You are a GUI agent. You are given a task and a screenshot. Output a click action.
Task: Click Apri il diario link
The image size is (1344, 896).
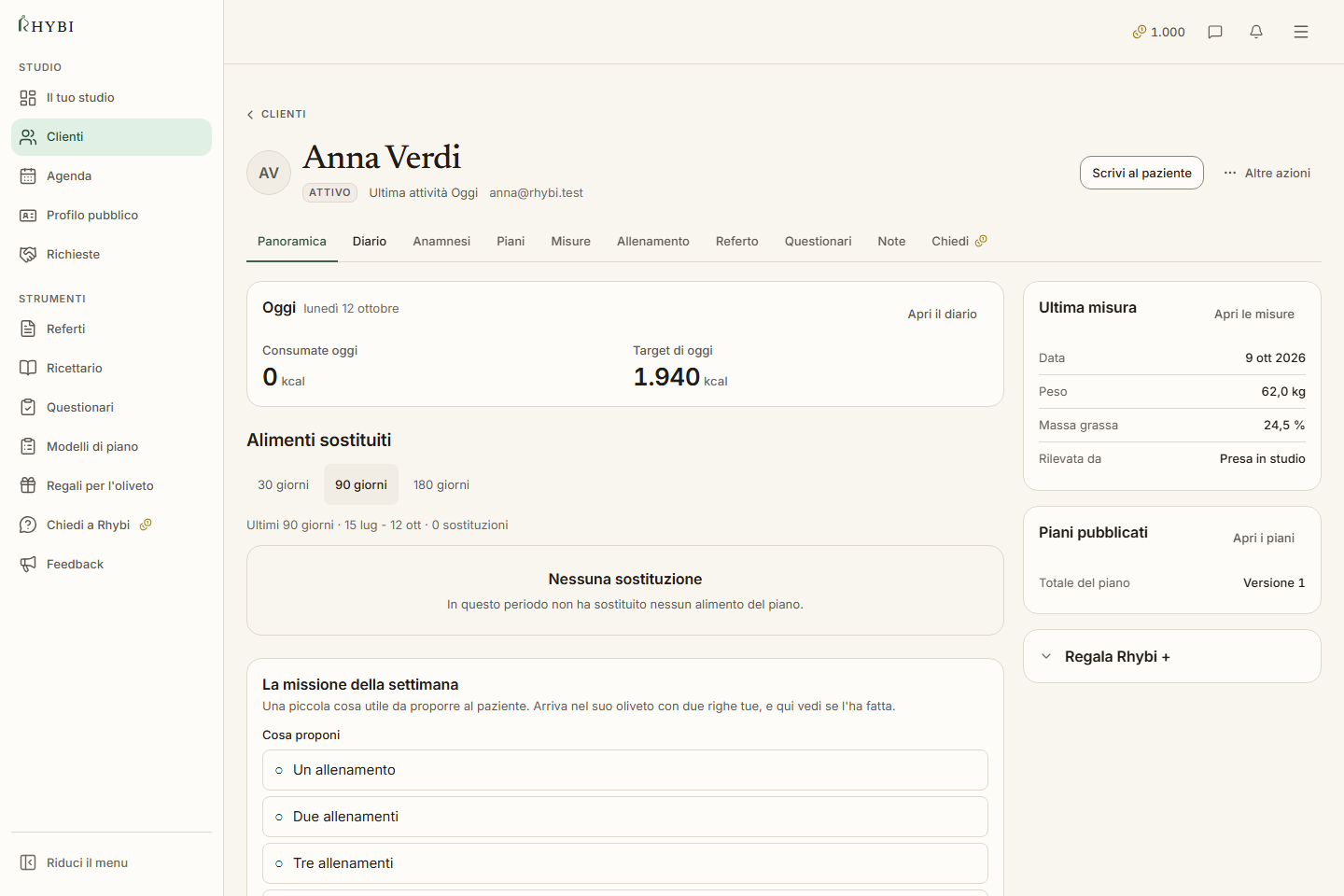click(943, 314)
